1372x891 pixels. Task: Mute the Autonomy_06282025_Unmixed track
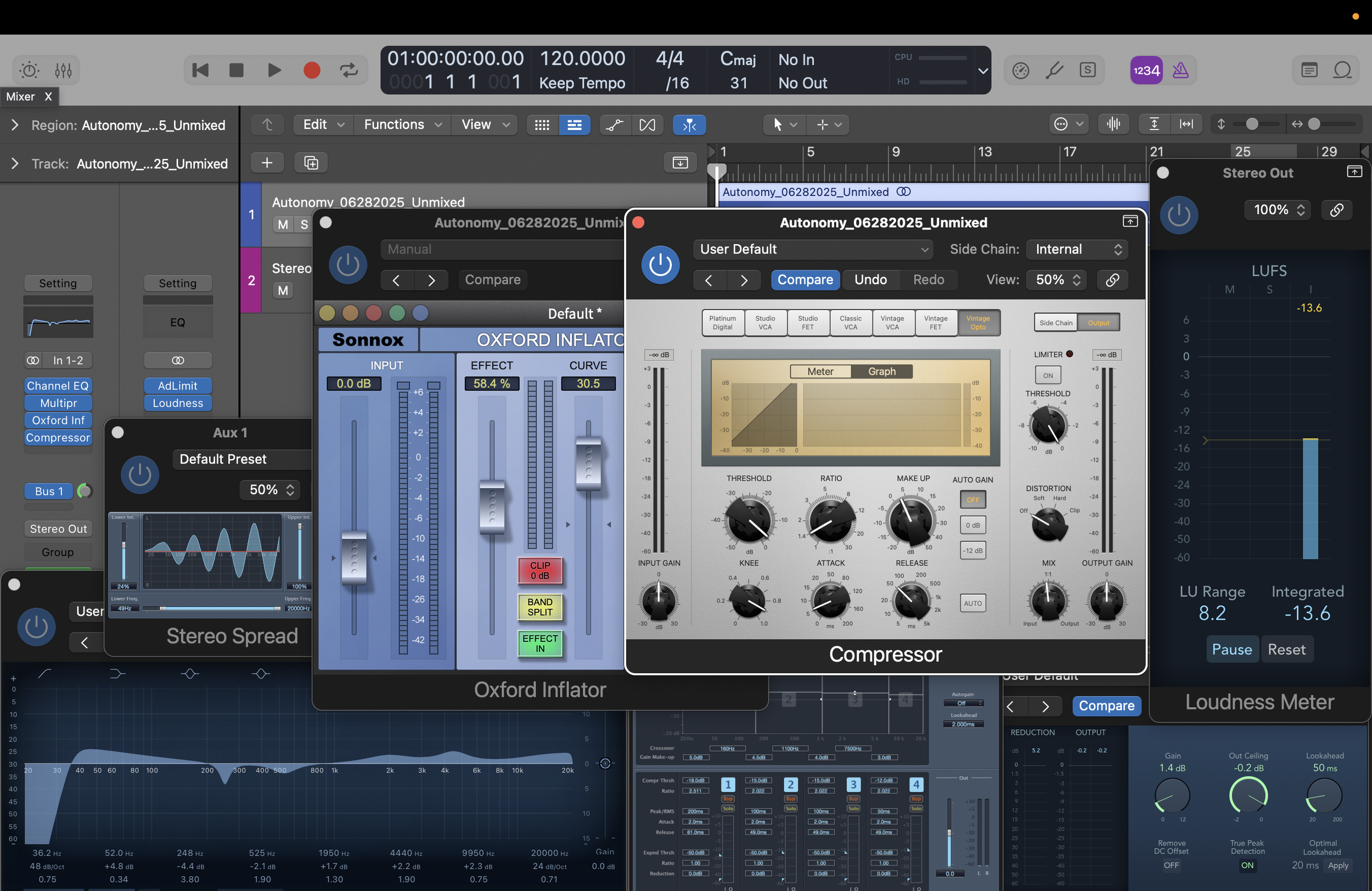283,224
